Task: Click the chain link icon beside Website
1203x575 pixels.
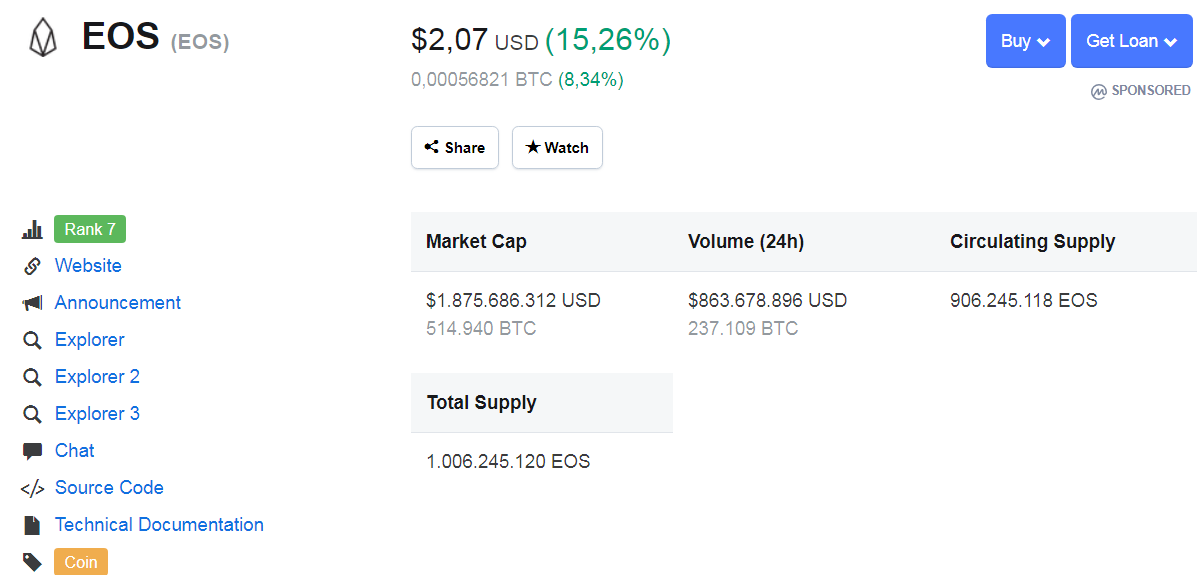Action: coord(32,266)
